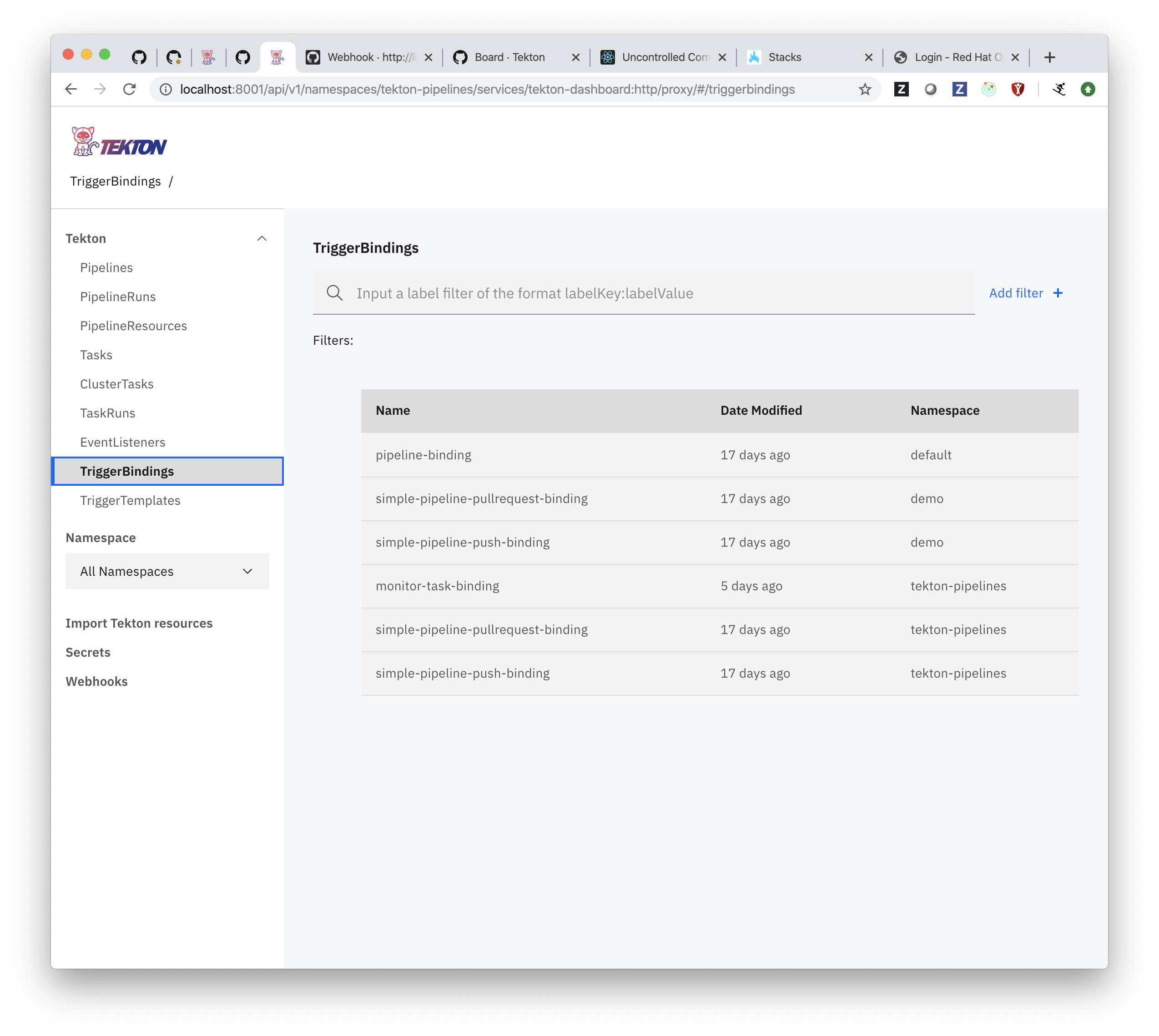Click the site info icon in the address bar
The image size is (1159, 1036).
pyautogui.click(x=165, y=89)
